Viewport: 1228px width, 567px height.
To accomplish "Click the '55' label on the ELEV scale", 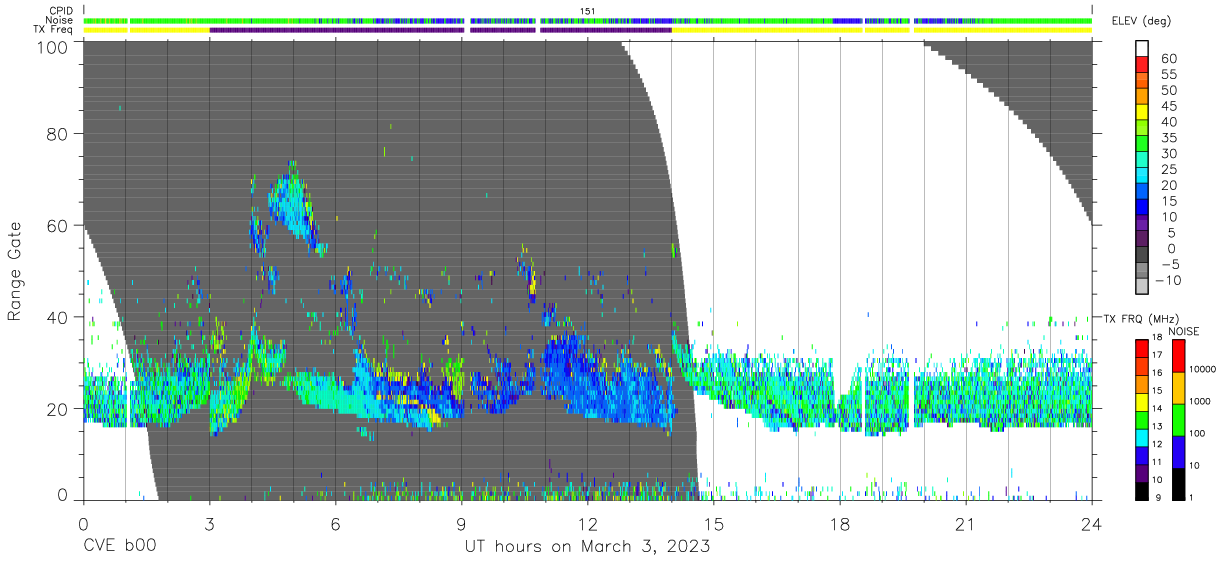I will tap(1169, 74).
